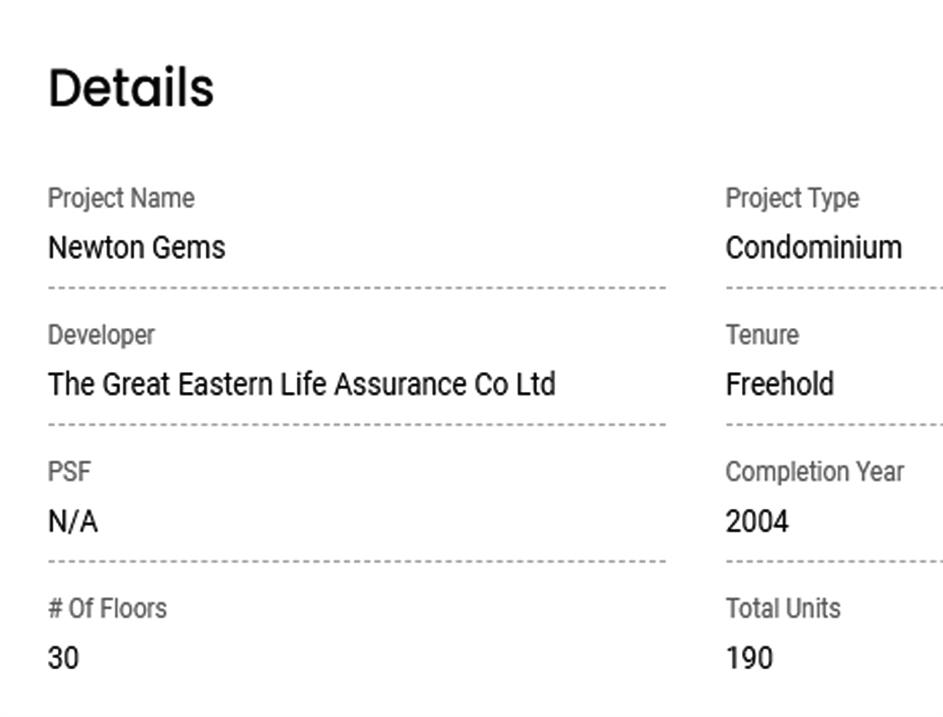The width and height of the screenshot is (943, 717).
Task: Click the Details section heading
Action: point(131,88)
